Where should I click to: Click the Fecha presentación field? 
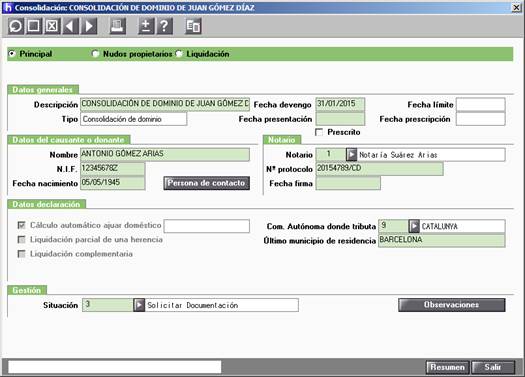tap(340, 119)
